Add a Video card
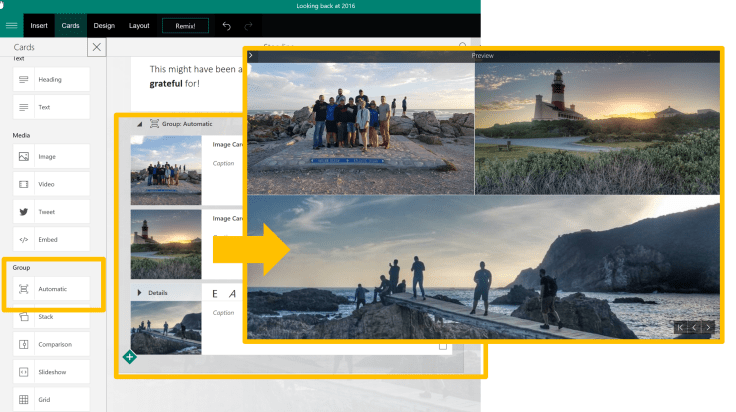 [x=51, y=185]
